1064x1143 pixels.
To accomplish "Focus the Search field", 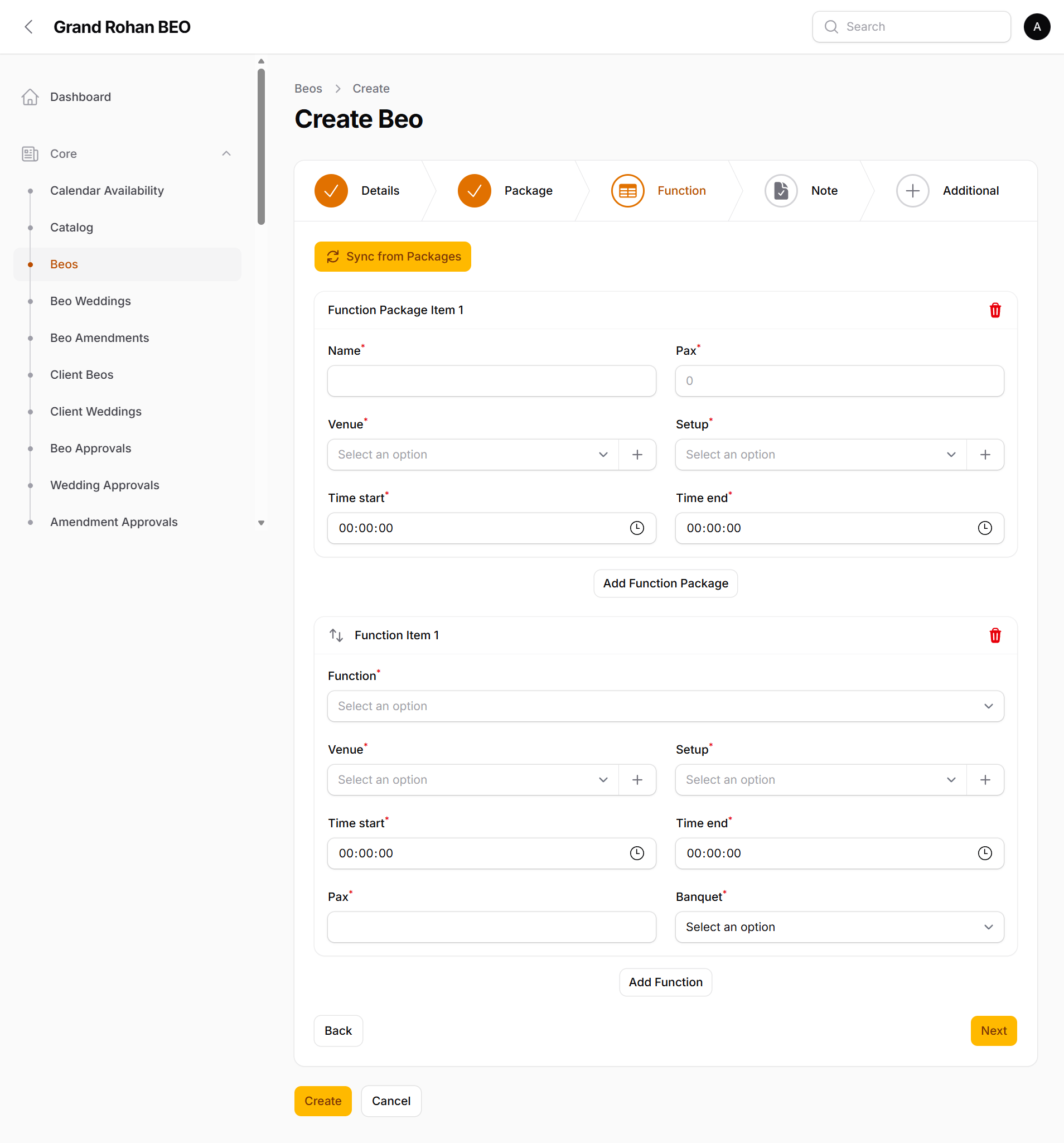I will [x=911, y=27].
